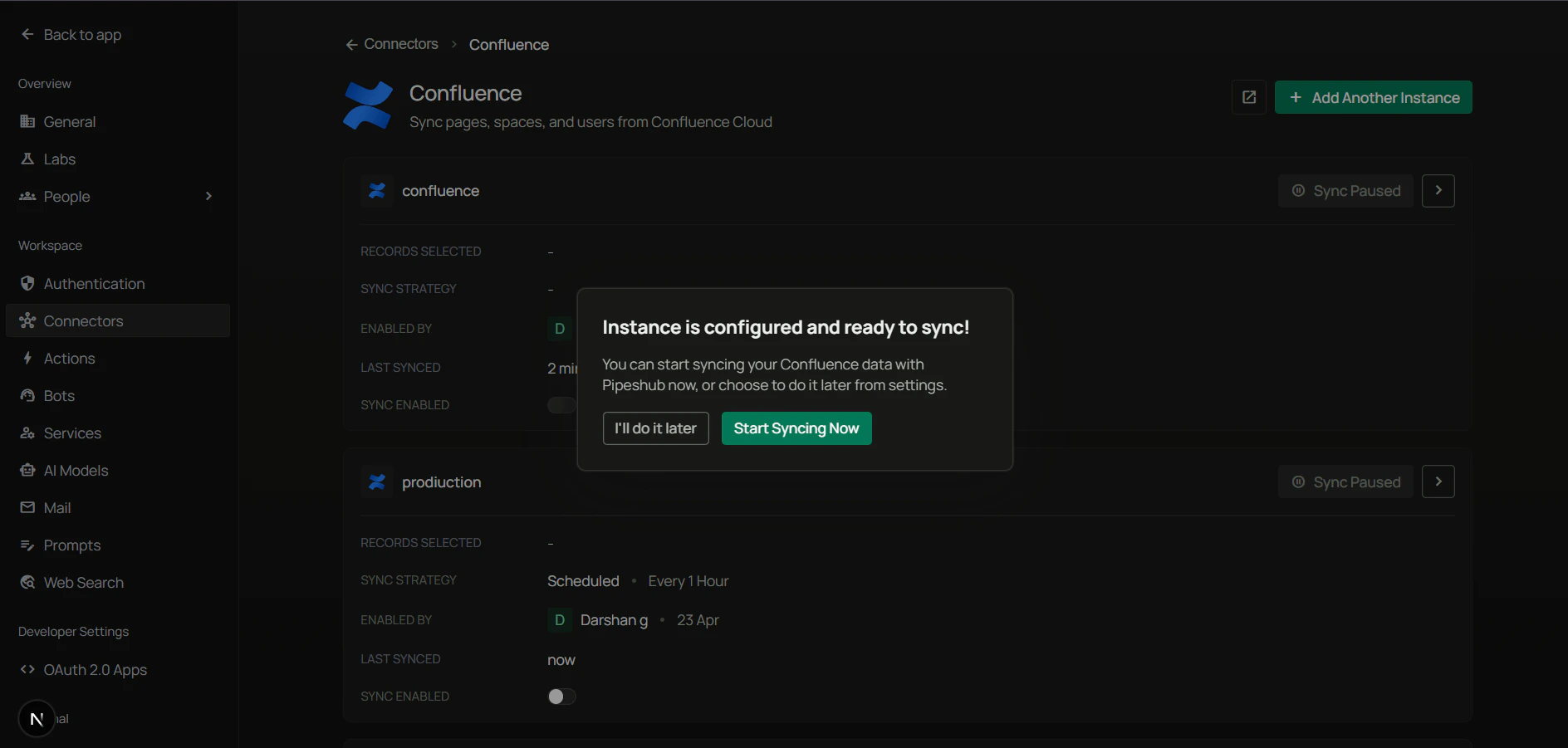Click the small logo of confluence instance
This screenshot has width=1568, height=748.
(377, 191)
